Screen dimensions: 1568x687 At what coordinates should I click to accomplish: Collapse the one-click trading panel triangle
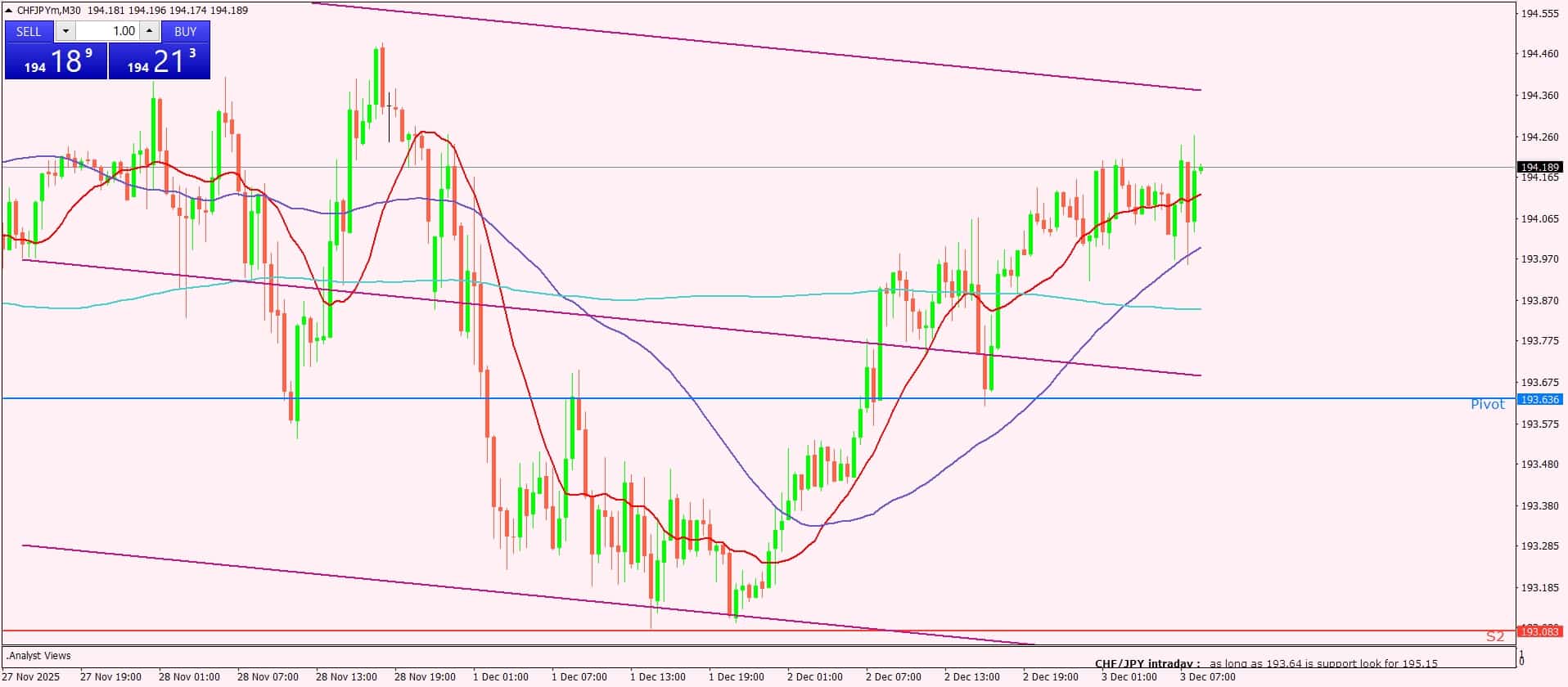tap(9, 11)
